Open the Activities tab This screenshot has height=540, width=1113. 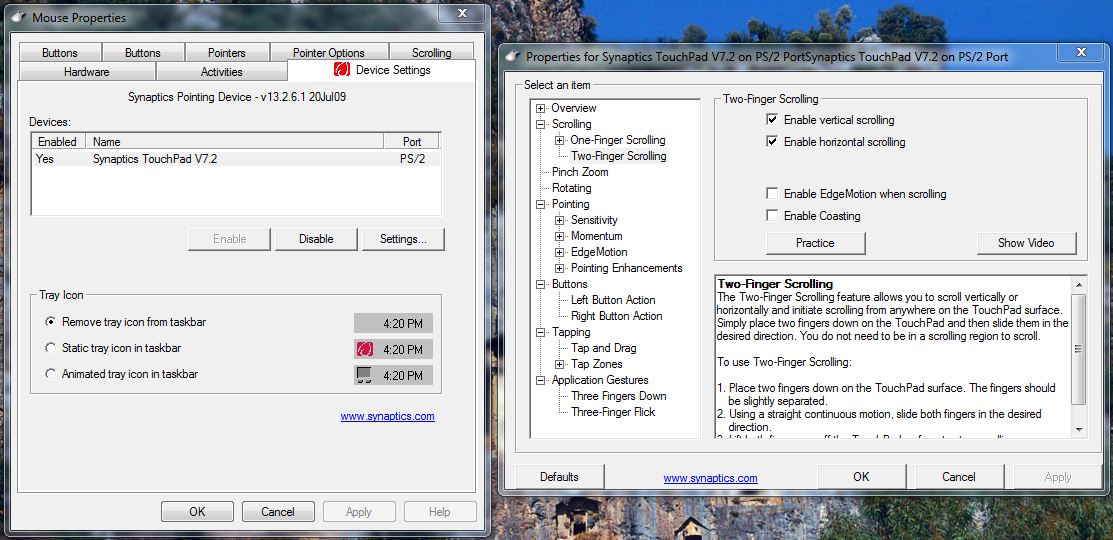tap(221, 72)
